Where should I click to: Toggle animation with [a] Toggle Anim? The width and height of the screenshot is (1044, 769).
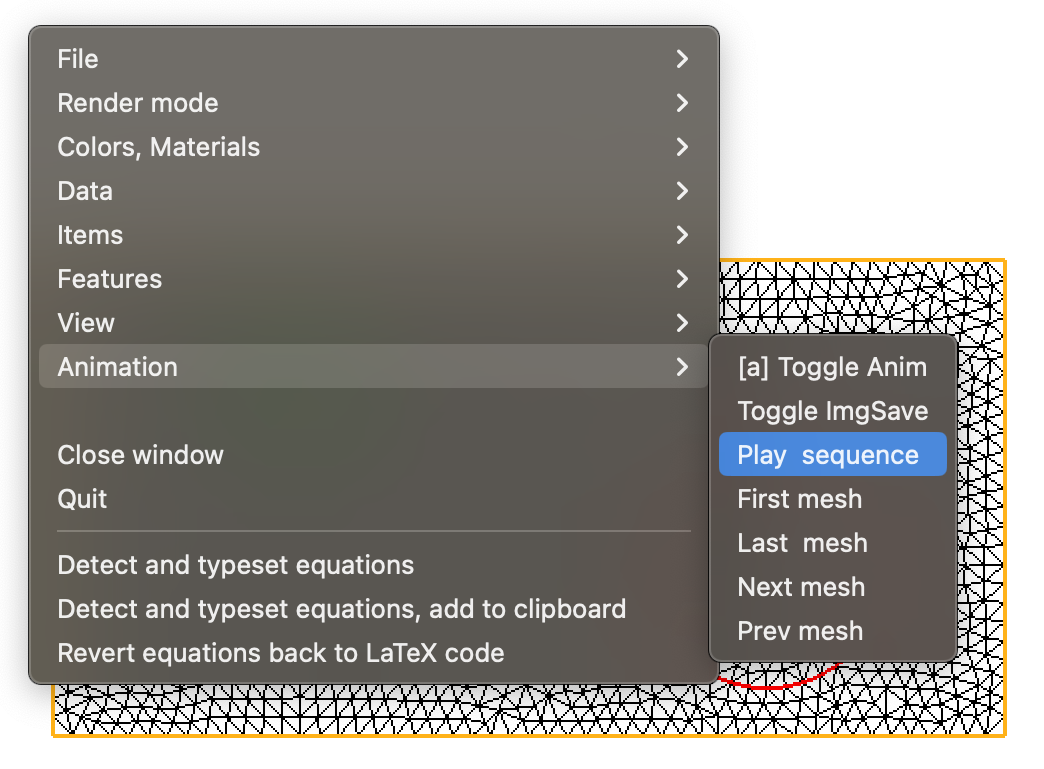(x=832, y=367)
